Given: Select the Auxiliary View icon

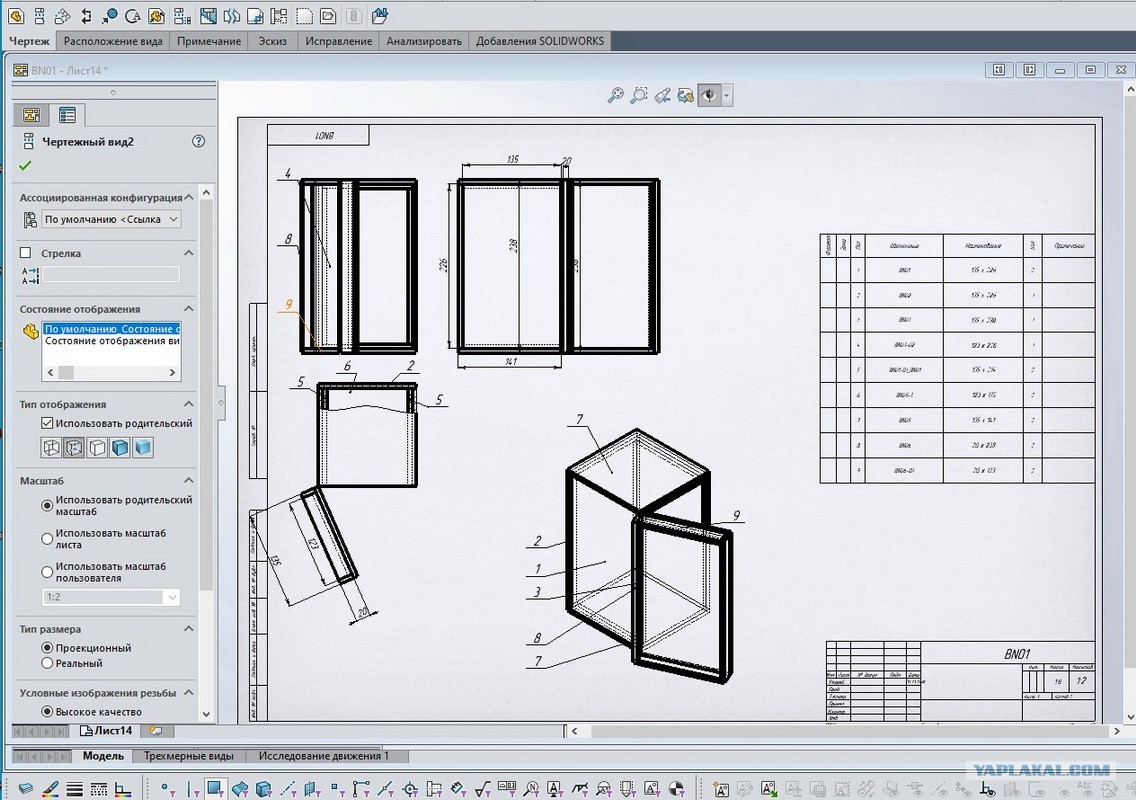Looking at the screenshot, I should 62,15.
